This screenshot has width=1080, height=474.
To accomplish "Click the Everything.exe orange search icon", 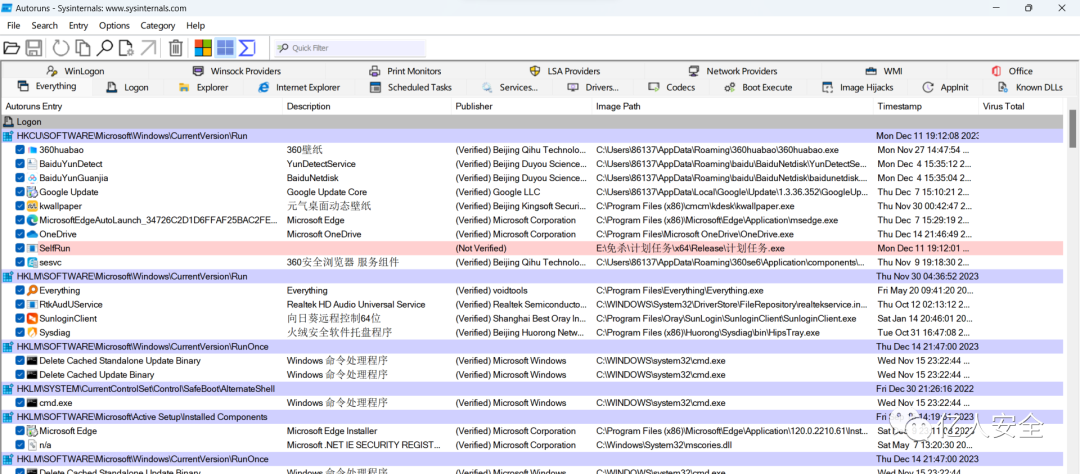I will [32, 291].
